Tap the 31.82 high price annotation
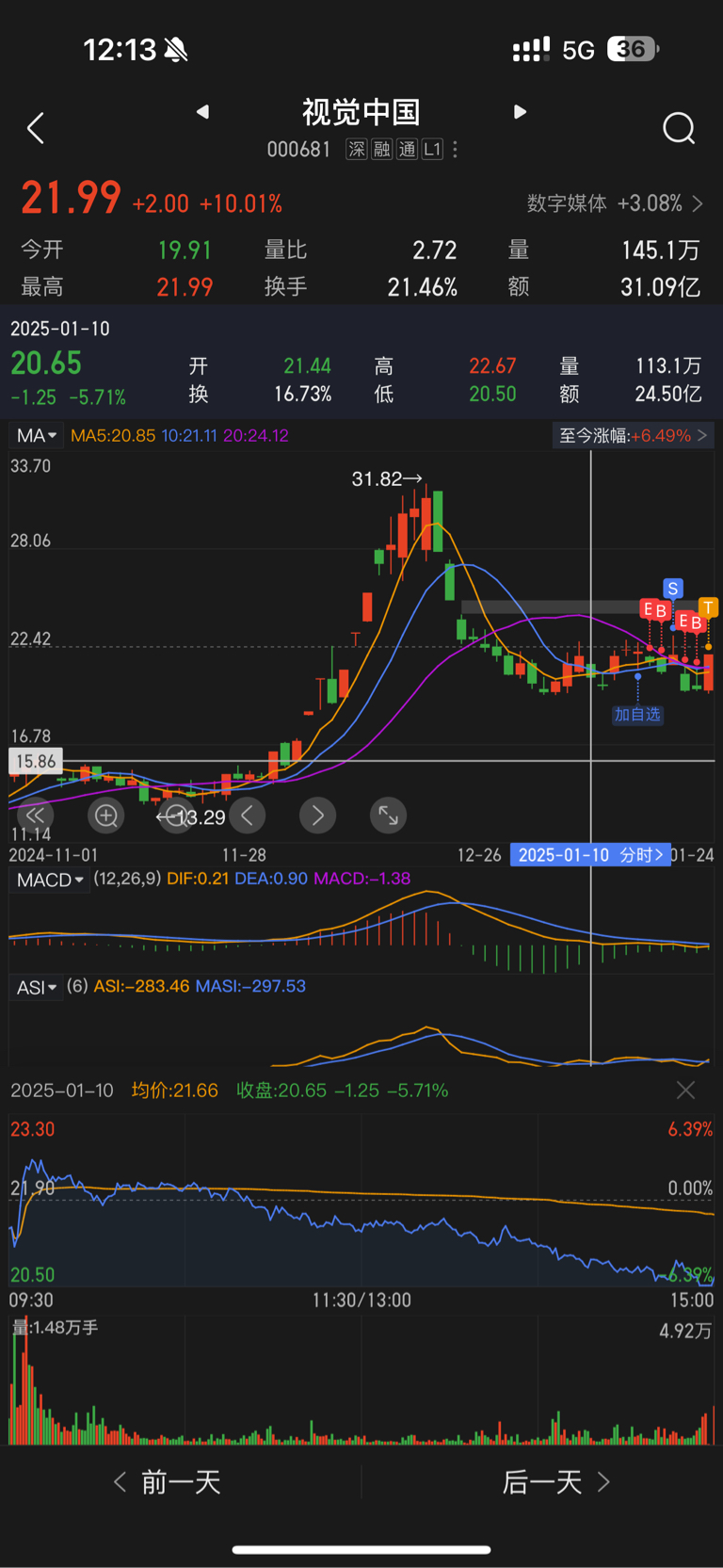 coord(387,479)
